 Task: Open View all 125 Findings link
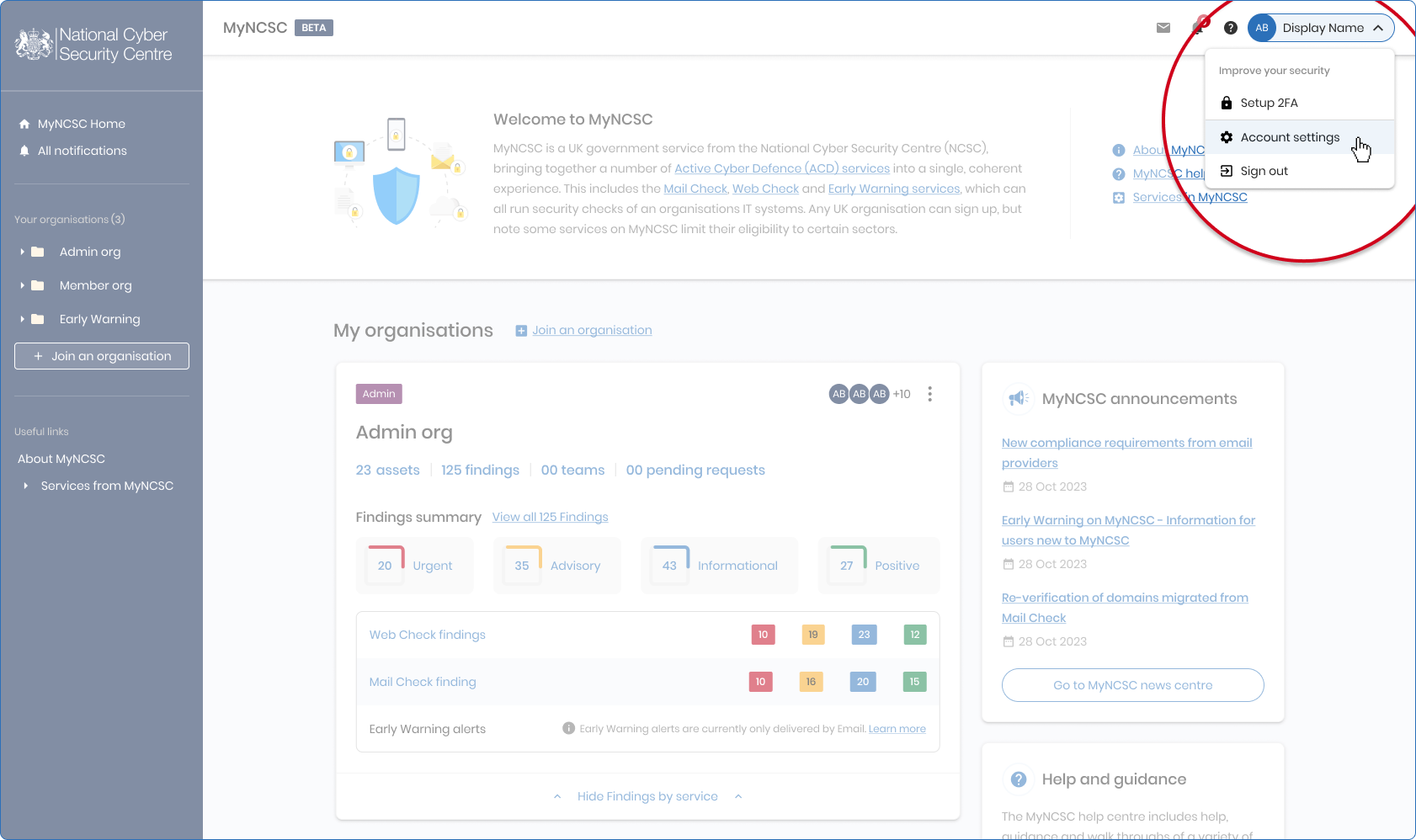point(550,517)
